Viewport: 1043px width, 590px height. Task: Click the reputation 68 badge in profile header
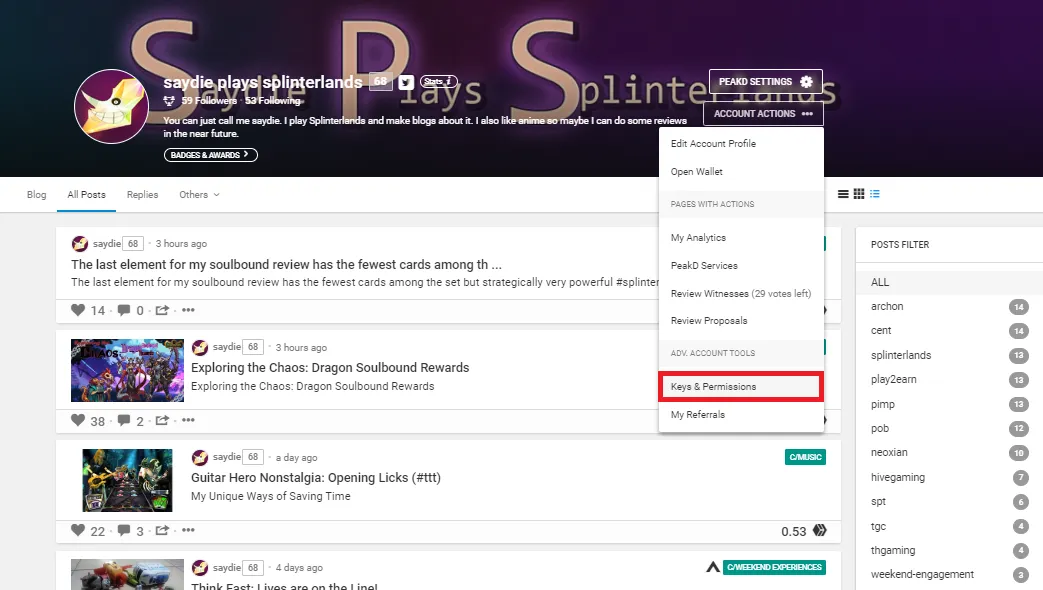(x=380, y=81)
